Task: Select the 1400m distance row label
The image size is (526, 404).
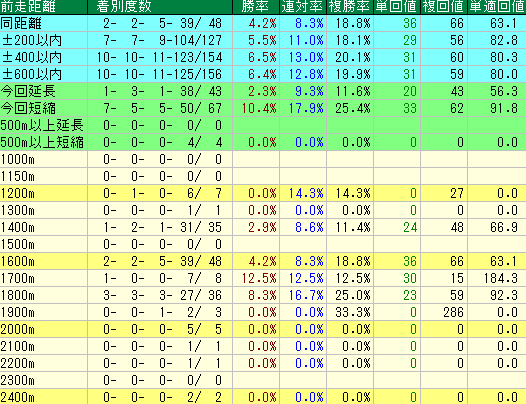Action: 17,228
